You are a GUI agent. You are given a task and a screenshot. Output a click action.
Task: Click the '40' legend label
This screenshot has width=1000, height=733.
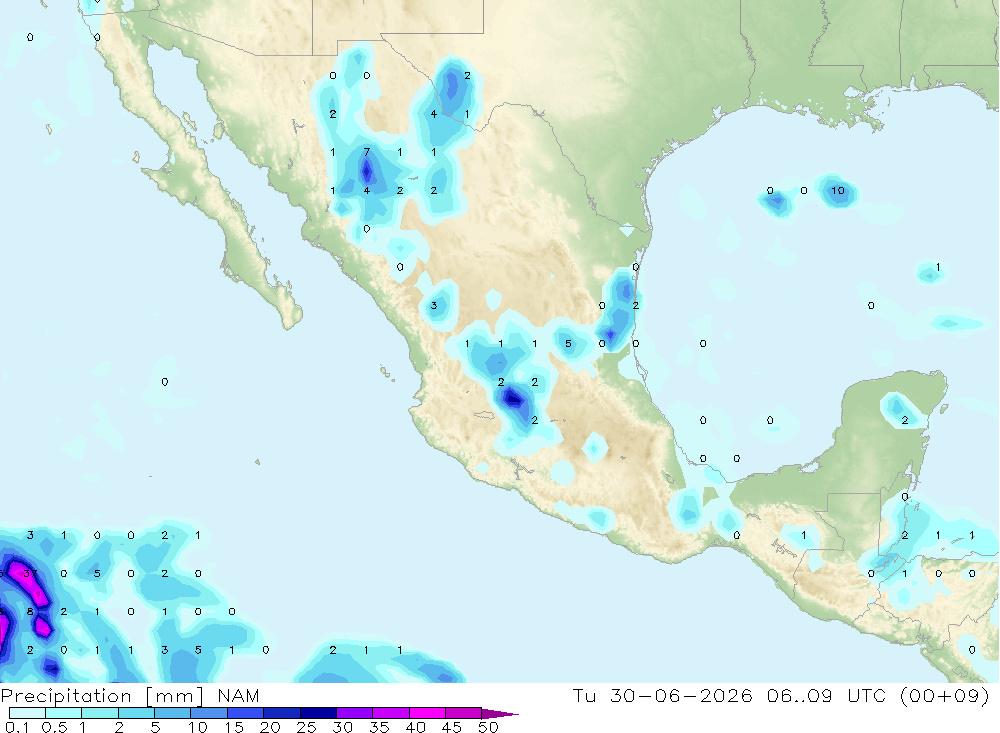415,727
